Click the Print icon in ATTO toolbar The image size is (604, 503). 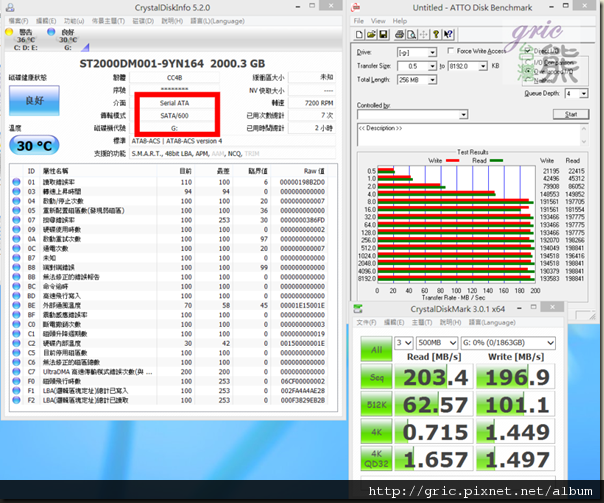point(399,35)
